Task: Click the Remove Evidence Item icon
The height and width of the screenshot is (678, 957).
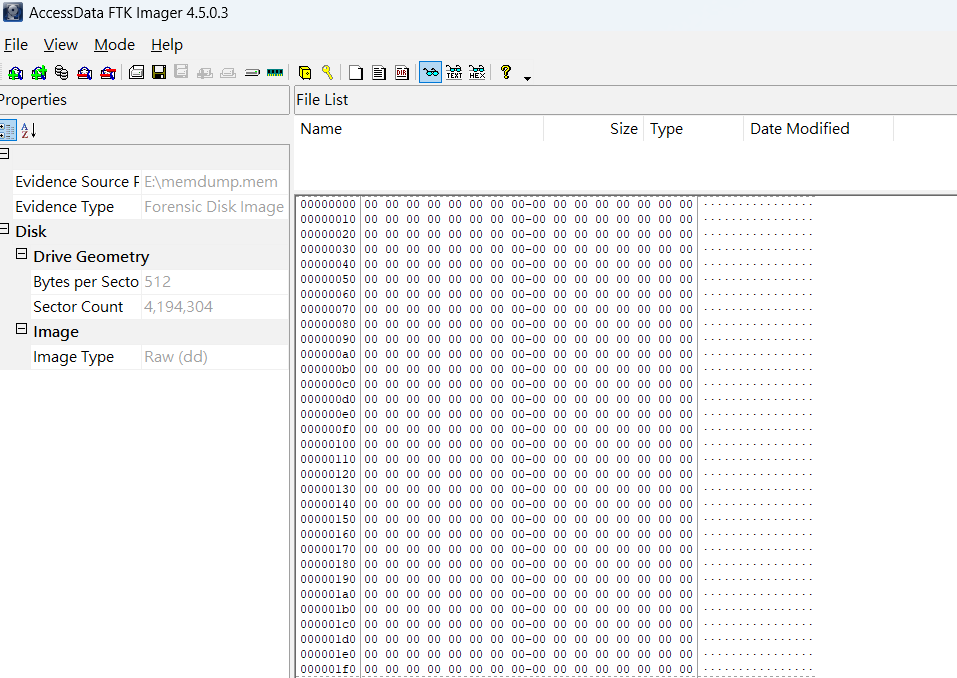Action: pos(85,73)
